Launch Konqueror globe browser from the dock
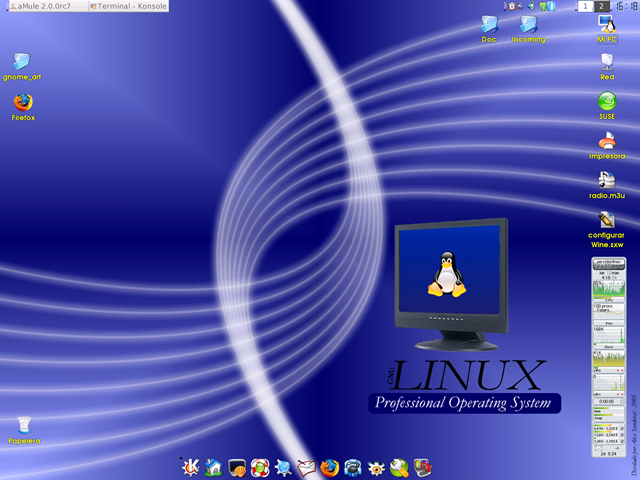The image size is (640, 480). point(283,468)
